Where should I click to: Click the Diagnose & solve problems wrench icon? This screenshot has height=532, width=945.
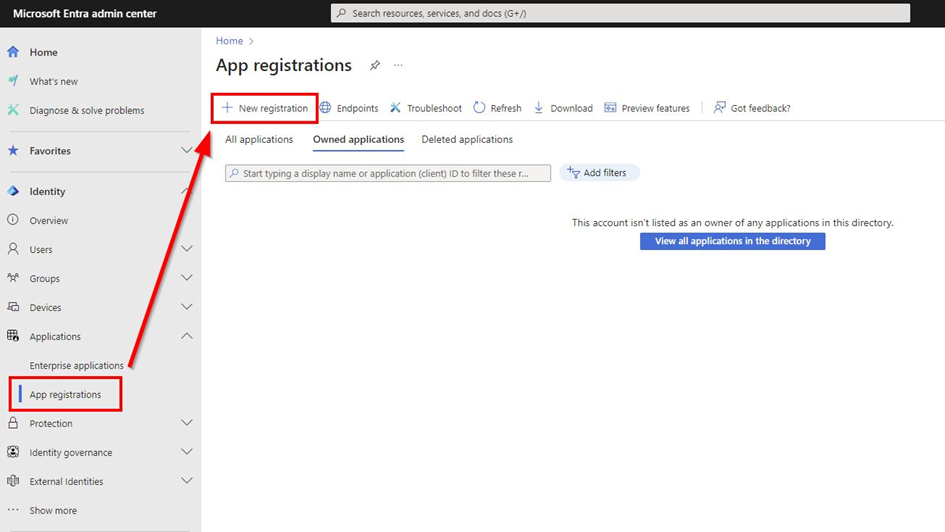(x=13, y=110)
